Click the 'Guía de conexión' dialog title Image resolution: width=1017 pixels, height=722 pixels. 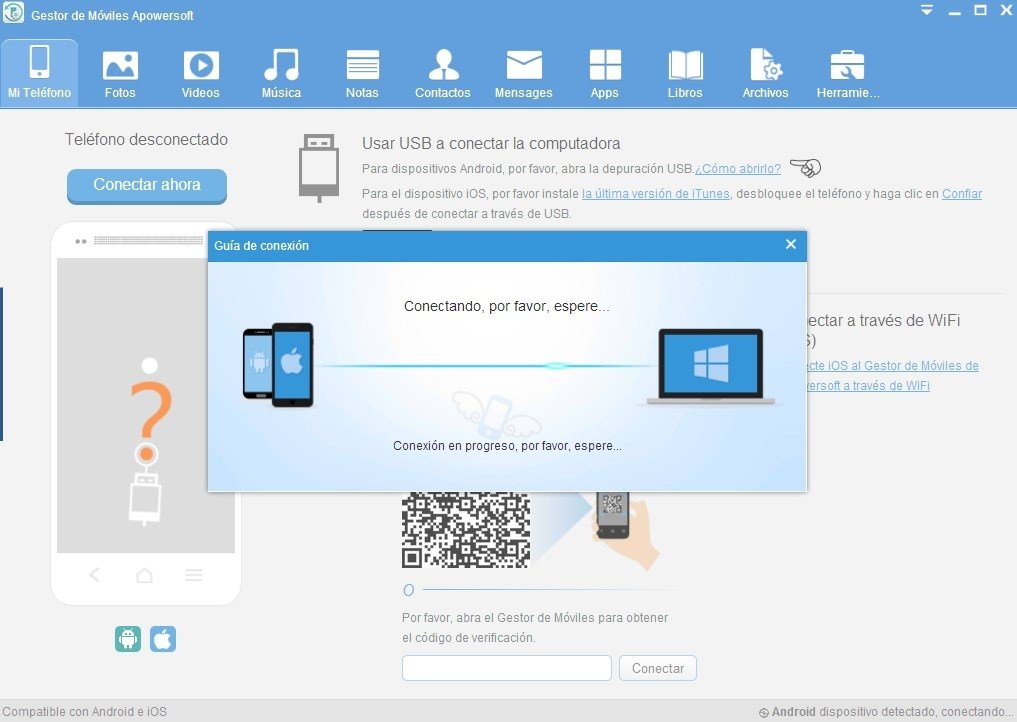click(261, 246)
